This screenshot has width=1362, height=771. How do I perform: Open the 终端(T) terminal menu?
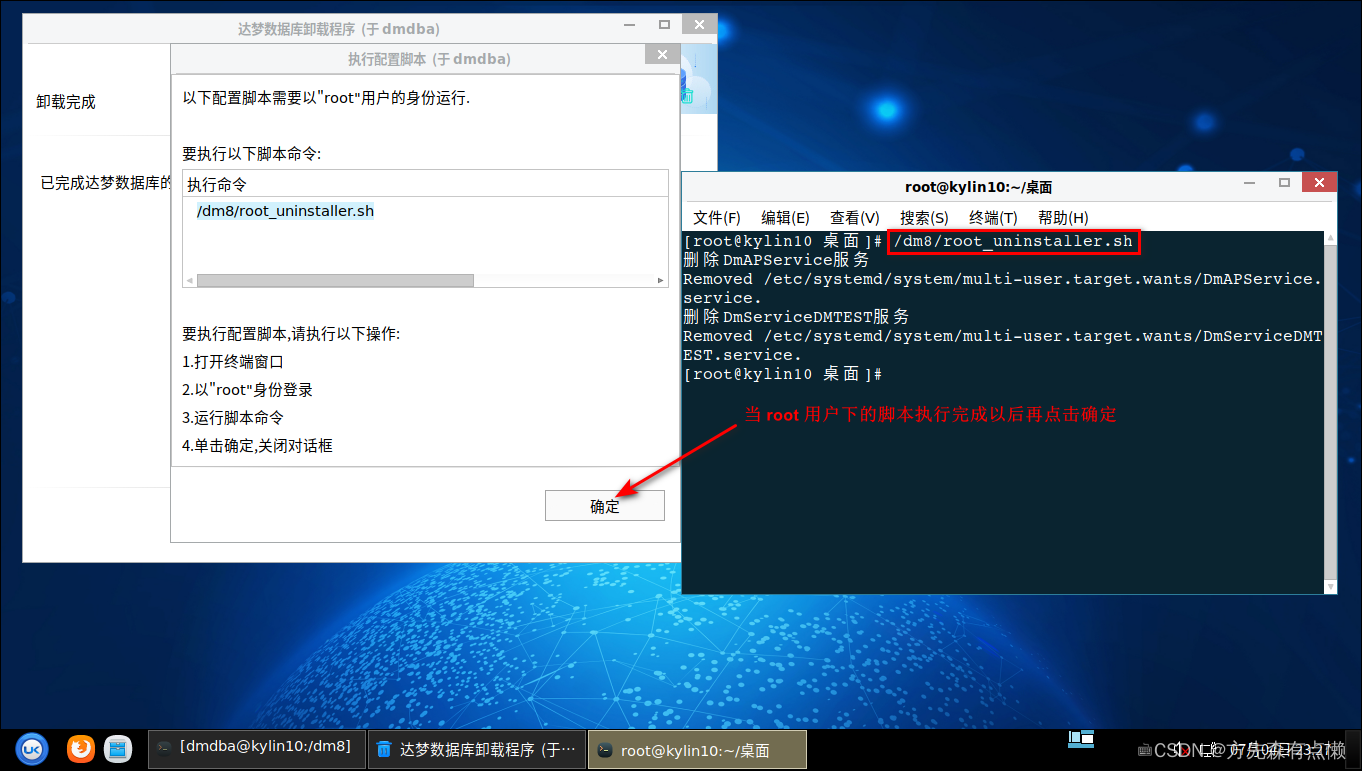click(x=993, y=217)
